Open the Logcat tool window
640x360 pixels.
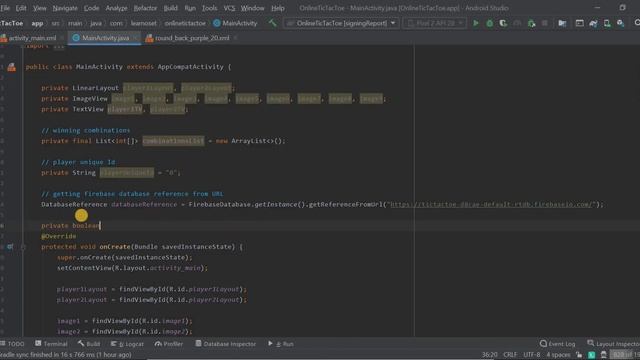127,344
